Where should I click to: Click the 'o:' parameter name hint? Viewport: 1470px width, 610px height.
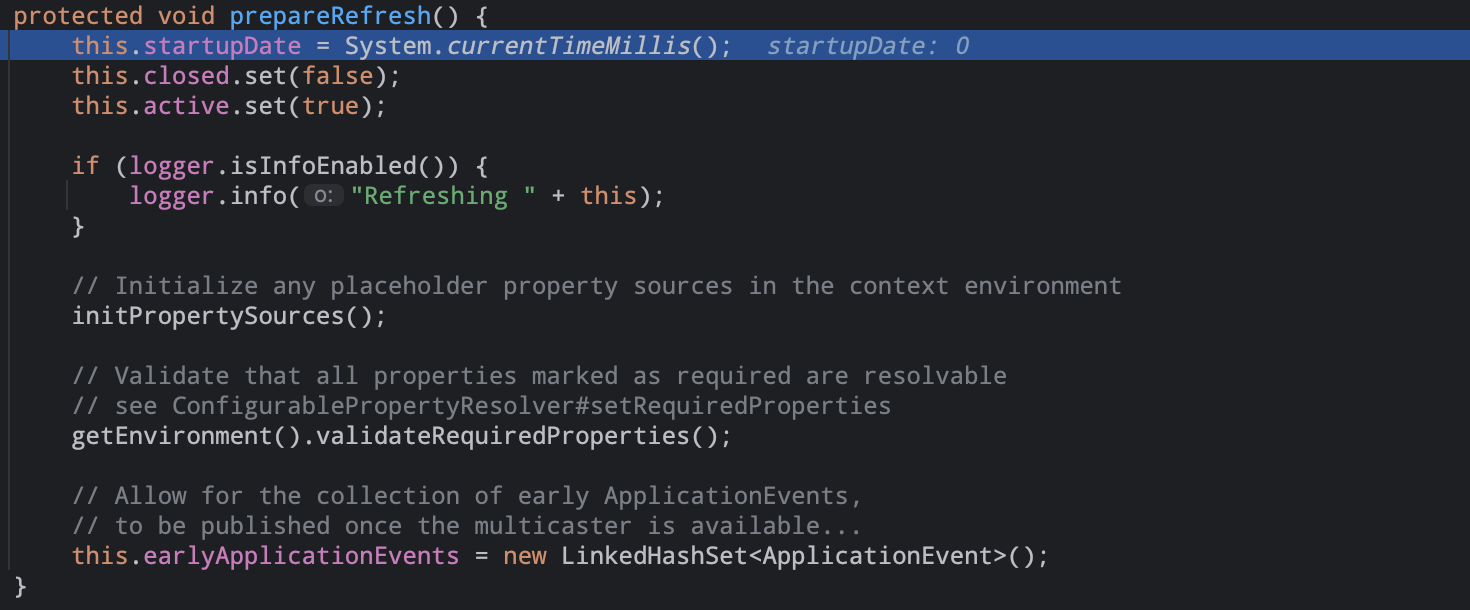pos(323,196)
